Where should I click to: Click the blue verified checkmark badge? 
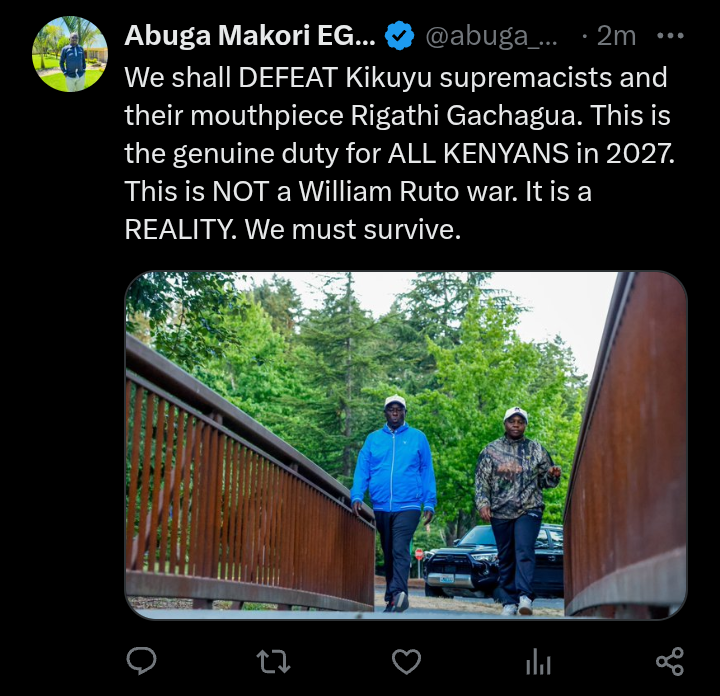coord(399,36)
